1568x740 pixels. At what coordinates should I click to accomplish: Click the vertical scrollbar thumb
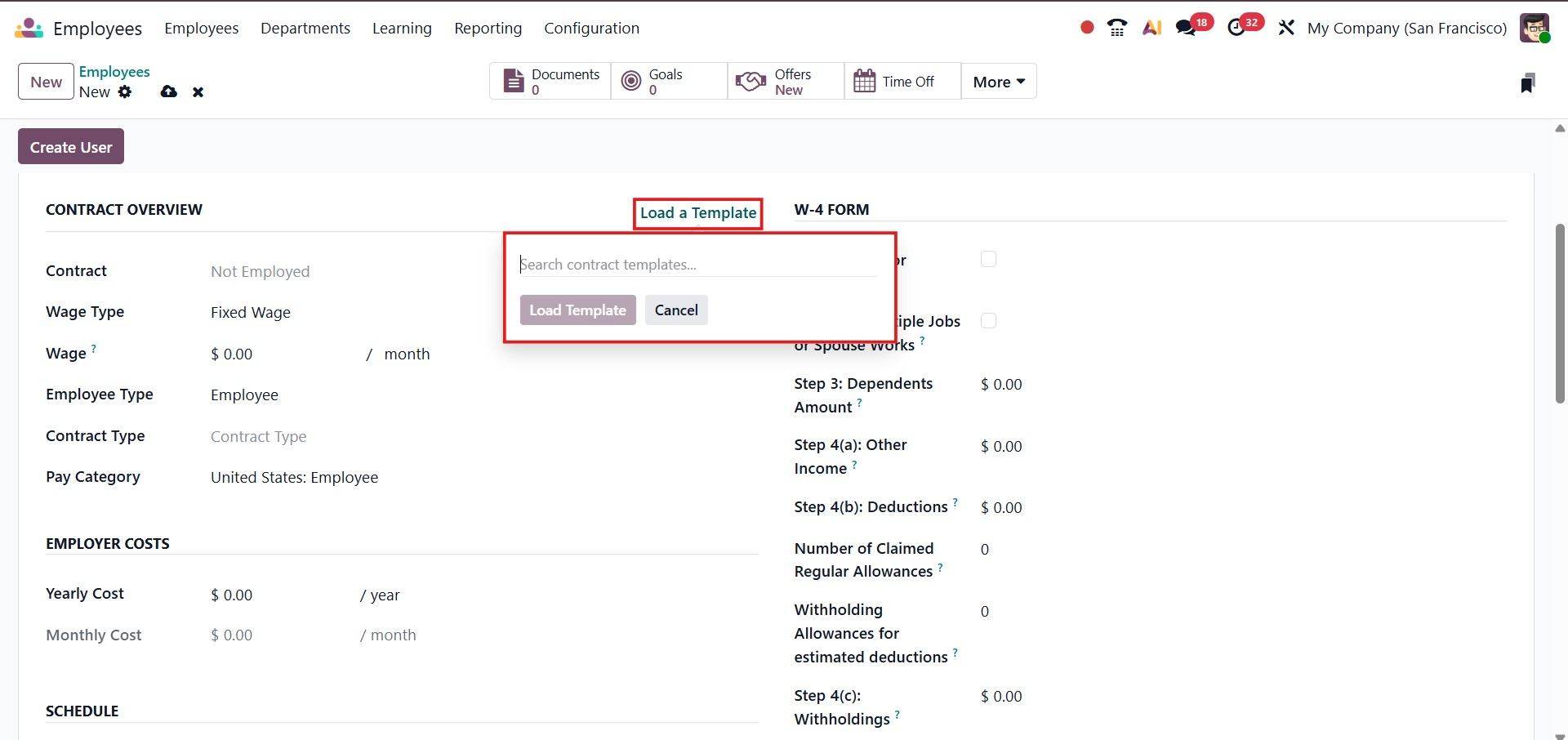tap(1560, 313)
